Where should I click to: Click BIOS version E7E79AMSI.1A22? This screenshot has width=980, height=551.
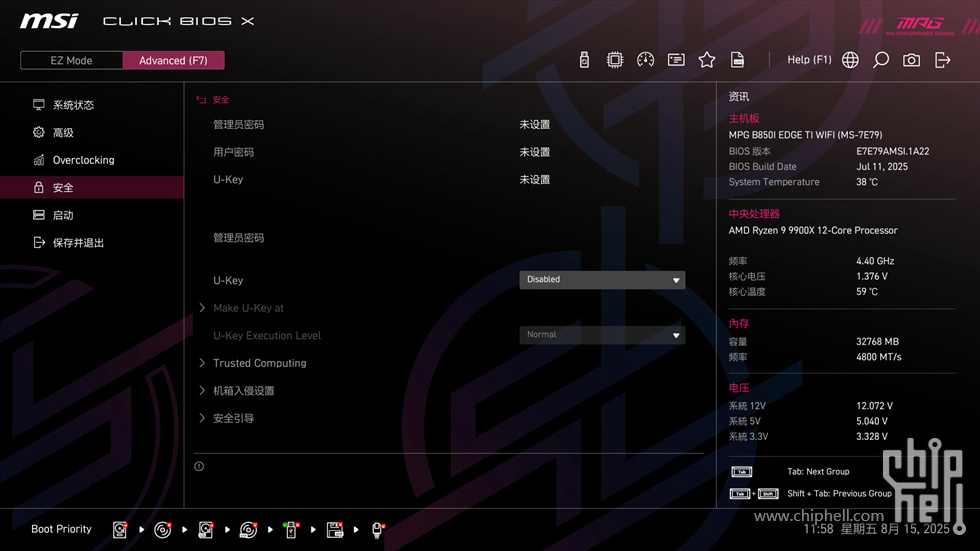(892, 151)
